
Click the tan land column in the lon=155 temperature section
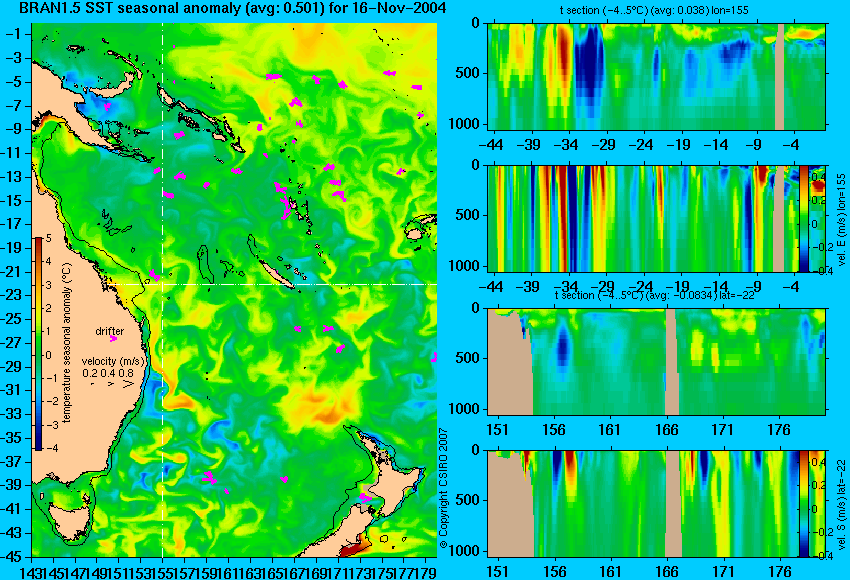(x=780, y=76)
